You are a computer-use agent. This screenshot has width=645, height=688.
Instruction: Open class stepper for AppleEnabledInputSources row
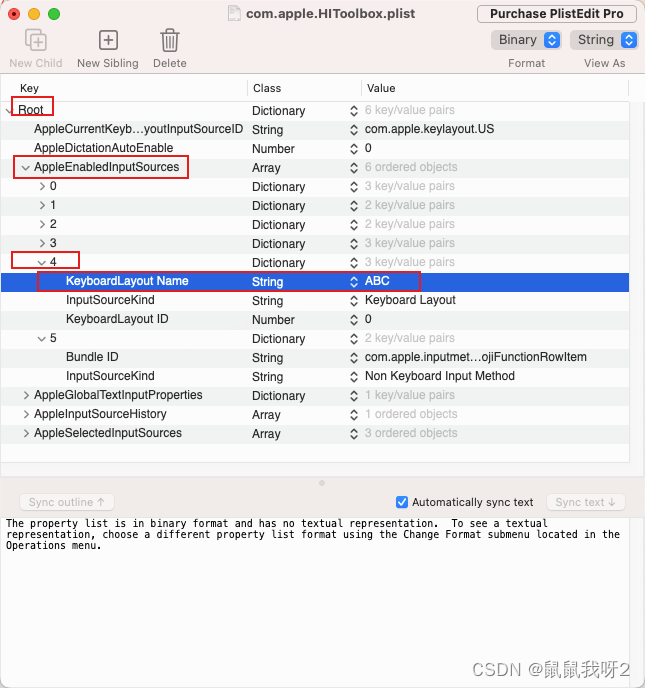click(x=354, y=167)
